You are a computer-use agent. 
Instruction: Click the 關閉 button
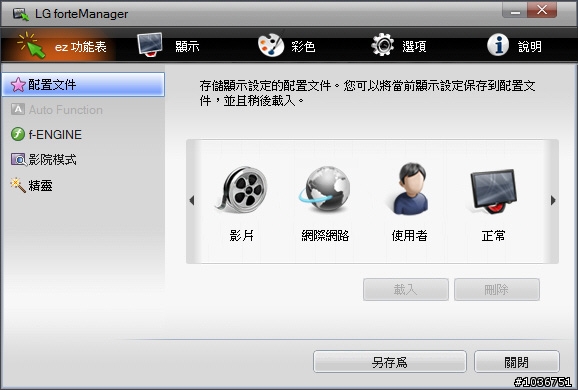tap(517, 362)
